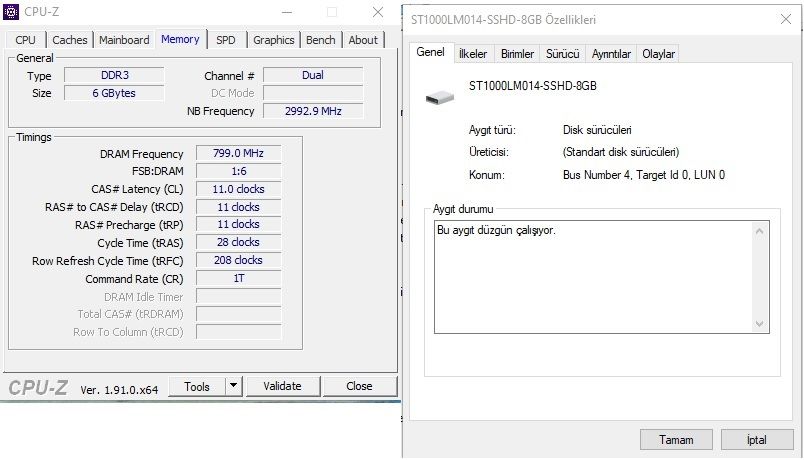Click the Channel # field showing Dual
Image resolution: width=804 pixels, height=460 pixels.
click(313, 75)
